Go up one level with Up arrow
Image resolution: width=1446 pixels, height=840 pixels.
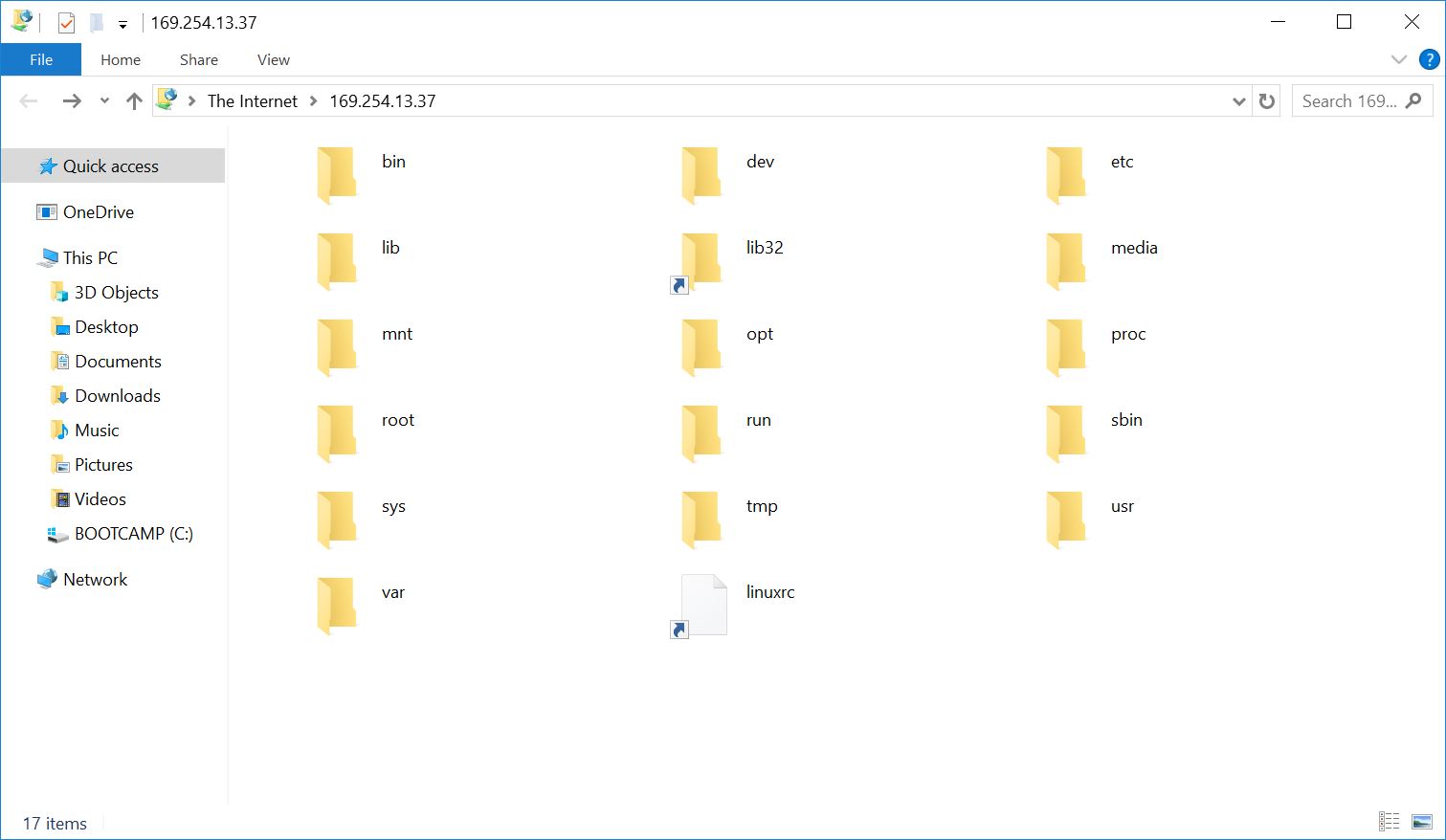point(134,101)
